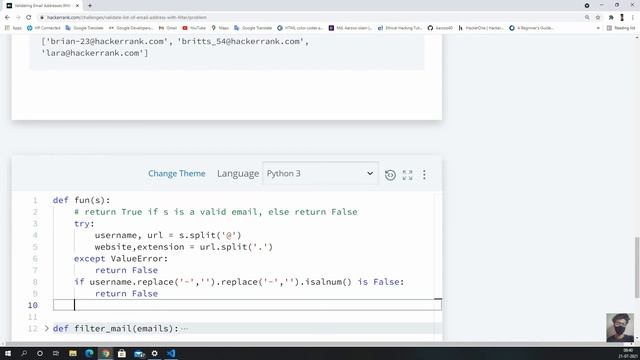Open Visual Studio Code from the taskbar
Screen dimensions: 640x360
click(171, 353)
